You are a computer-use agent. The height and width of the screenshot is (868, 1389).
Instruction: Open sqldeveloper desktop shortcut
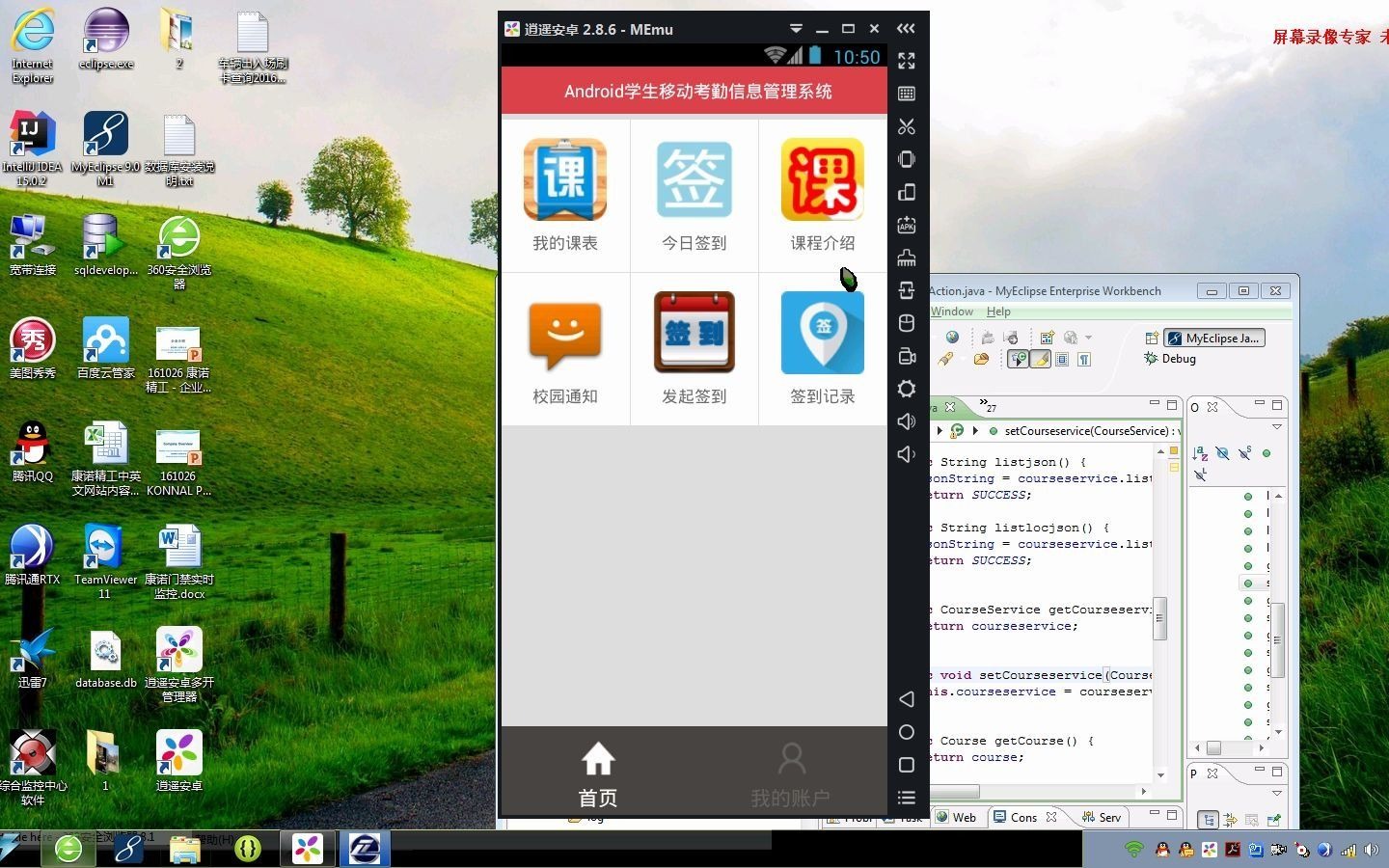pyautogui.click(x=105, y=244)
